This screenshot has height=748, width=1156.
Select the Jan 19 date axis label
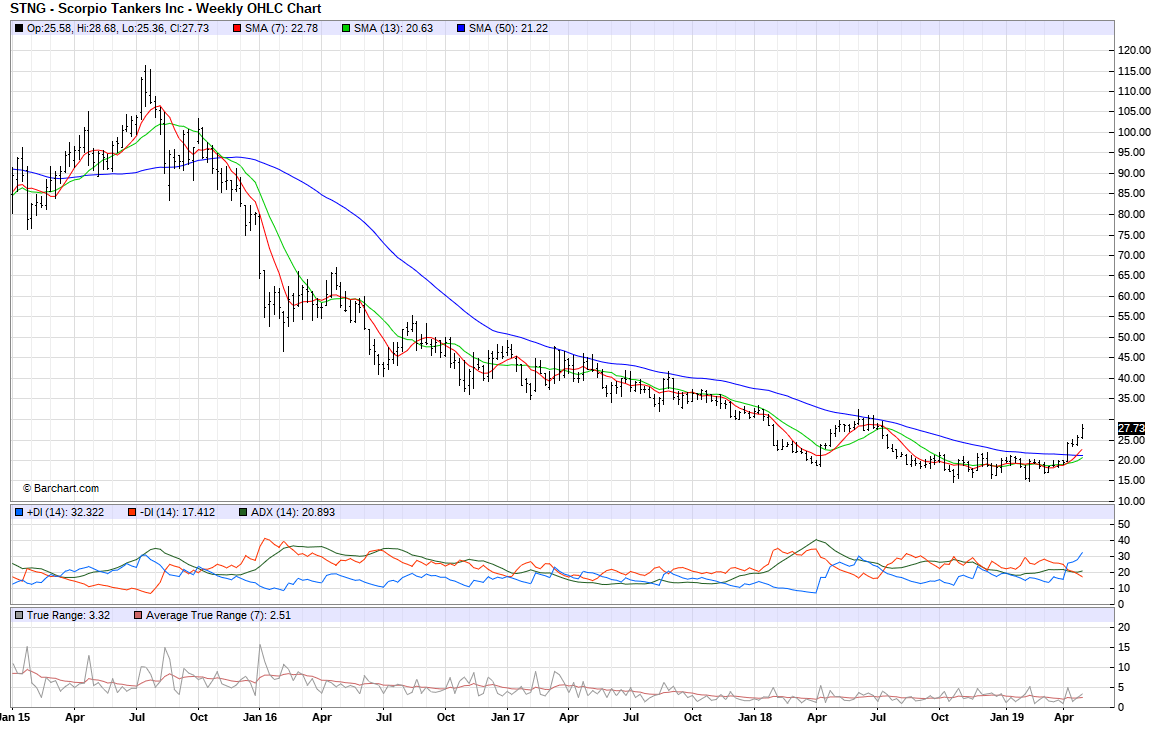point(1002,717)
